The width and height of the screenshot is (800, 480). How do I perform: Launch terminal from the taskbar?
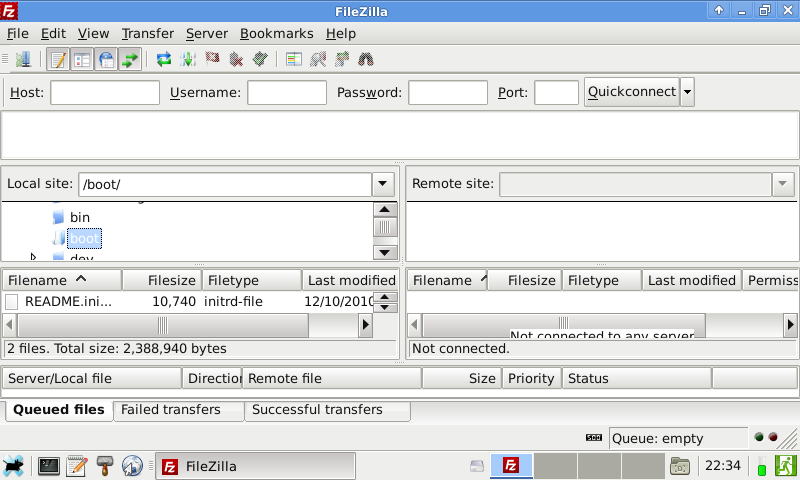[48, 465]
